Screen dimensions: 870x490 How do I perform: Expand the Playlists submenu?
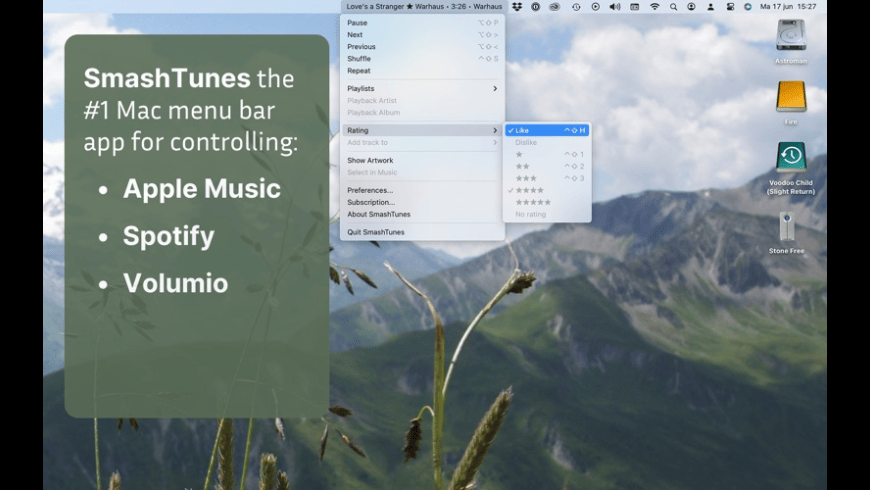click(x=422, y=88)
